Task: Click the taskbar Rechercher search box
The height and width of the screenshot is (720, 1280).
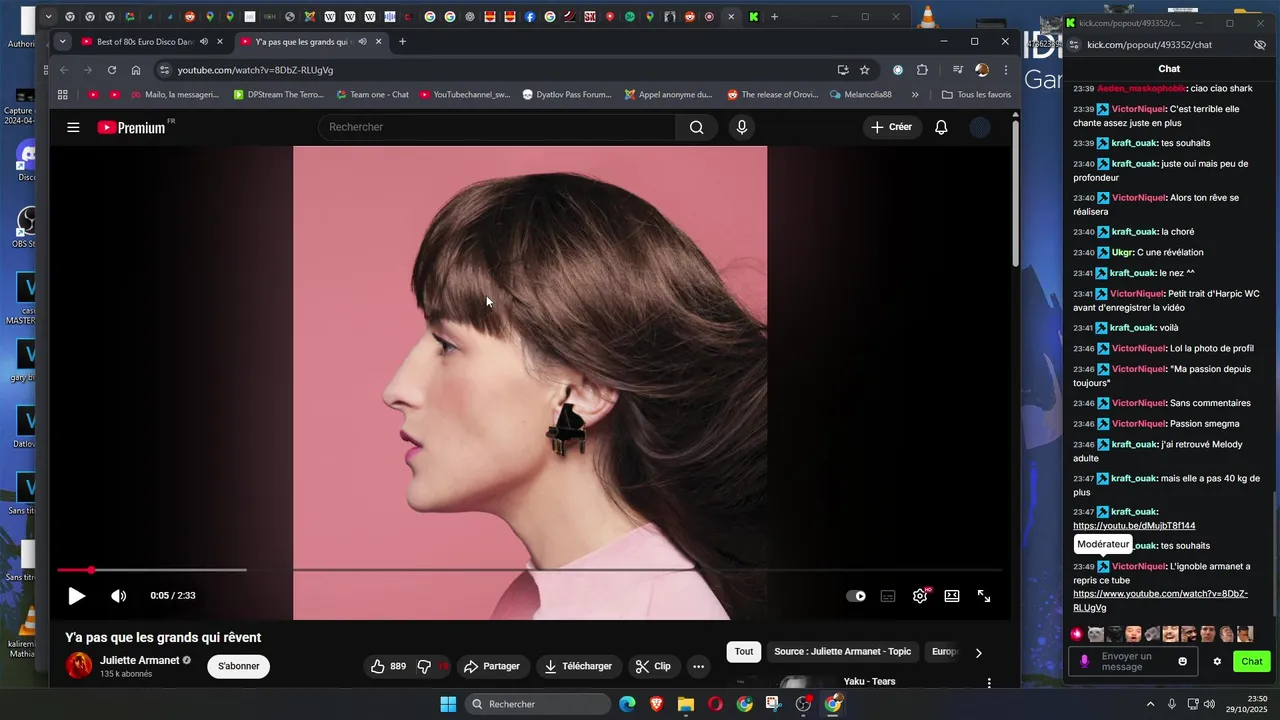Action: point(539,704)
